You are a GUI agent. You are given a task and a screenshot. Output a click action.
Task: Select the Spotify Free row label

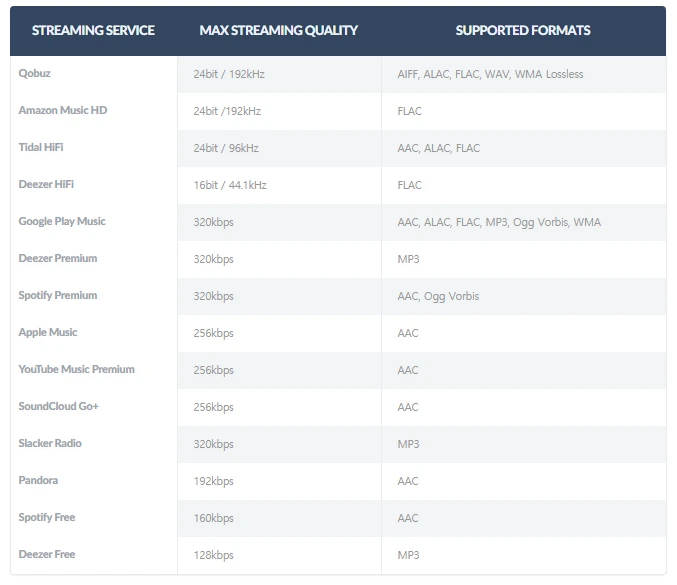[47, 517]
